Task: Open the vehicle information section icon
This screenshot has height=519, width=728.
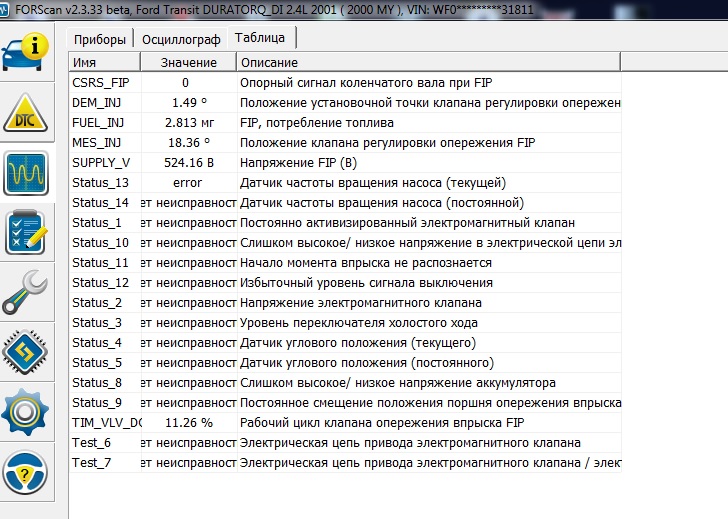Action: click(x=26, y=52)
